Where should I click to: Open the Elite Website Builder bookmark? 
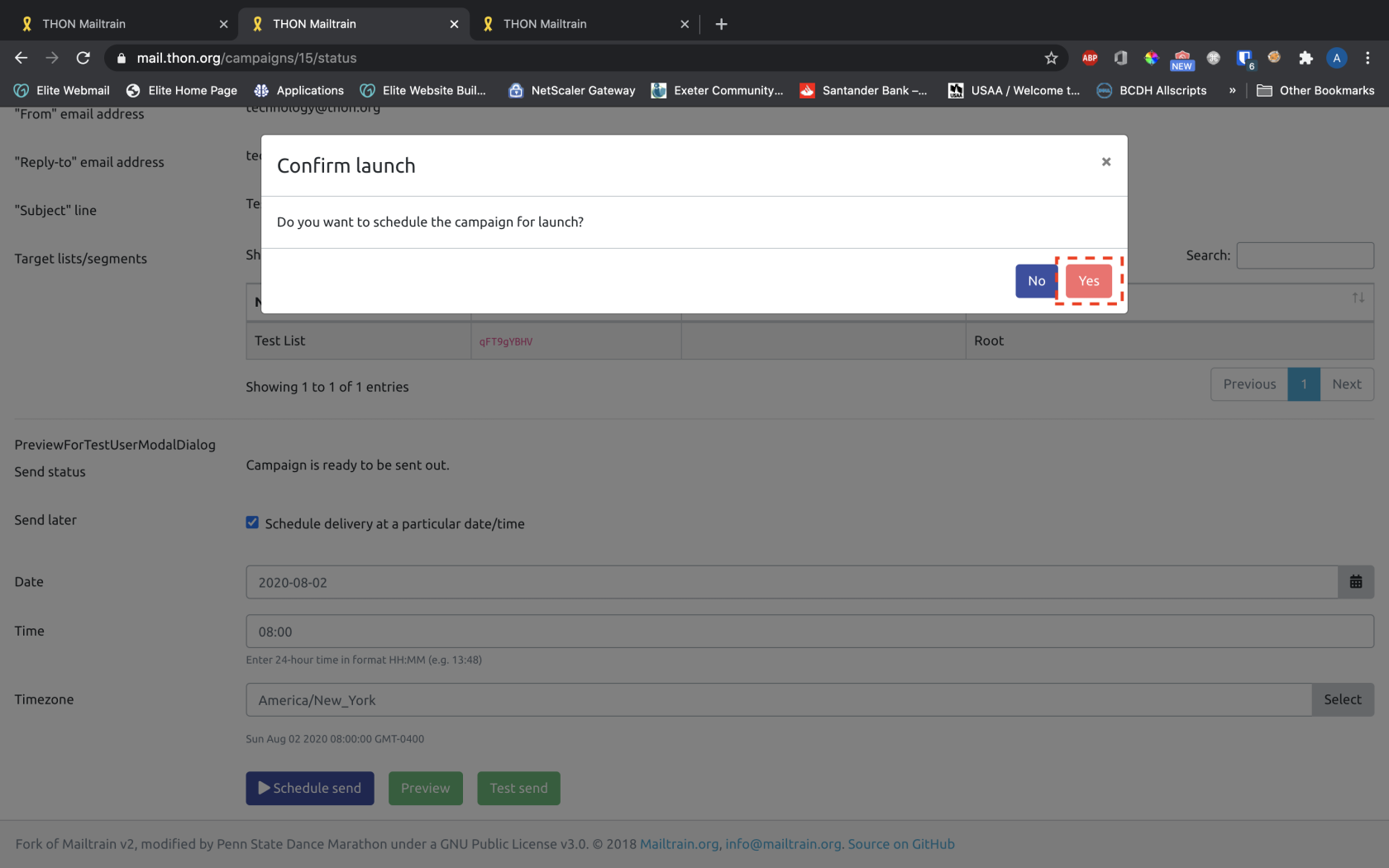422,90
